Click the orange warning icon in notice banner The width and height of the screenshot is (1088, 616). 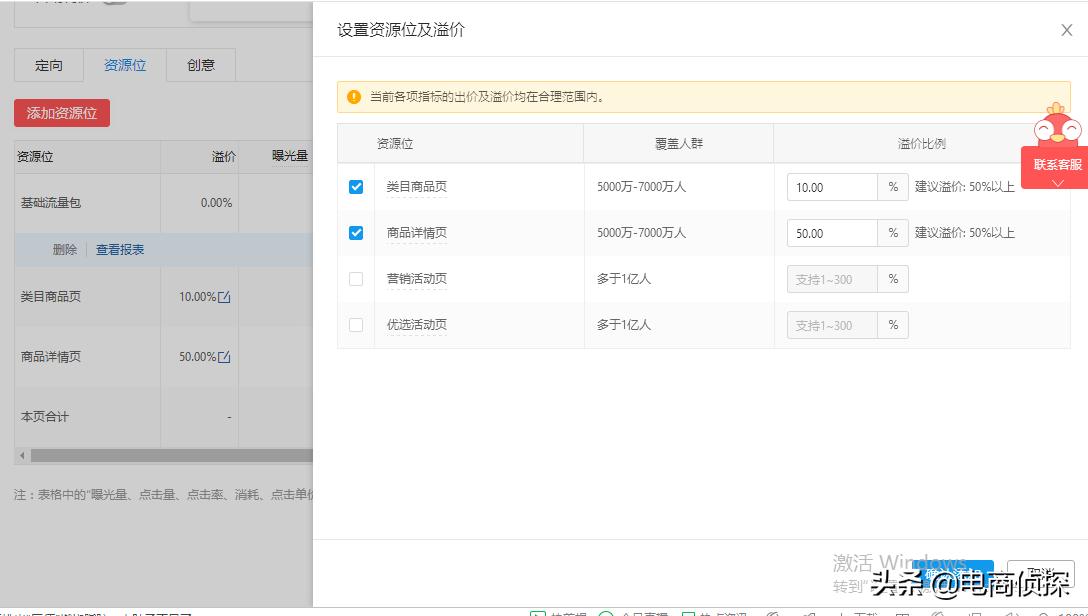352,97
